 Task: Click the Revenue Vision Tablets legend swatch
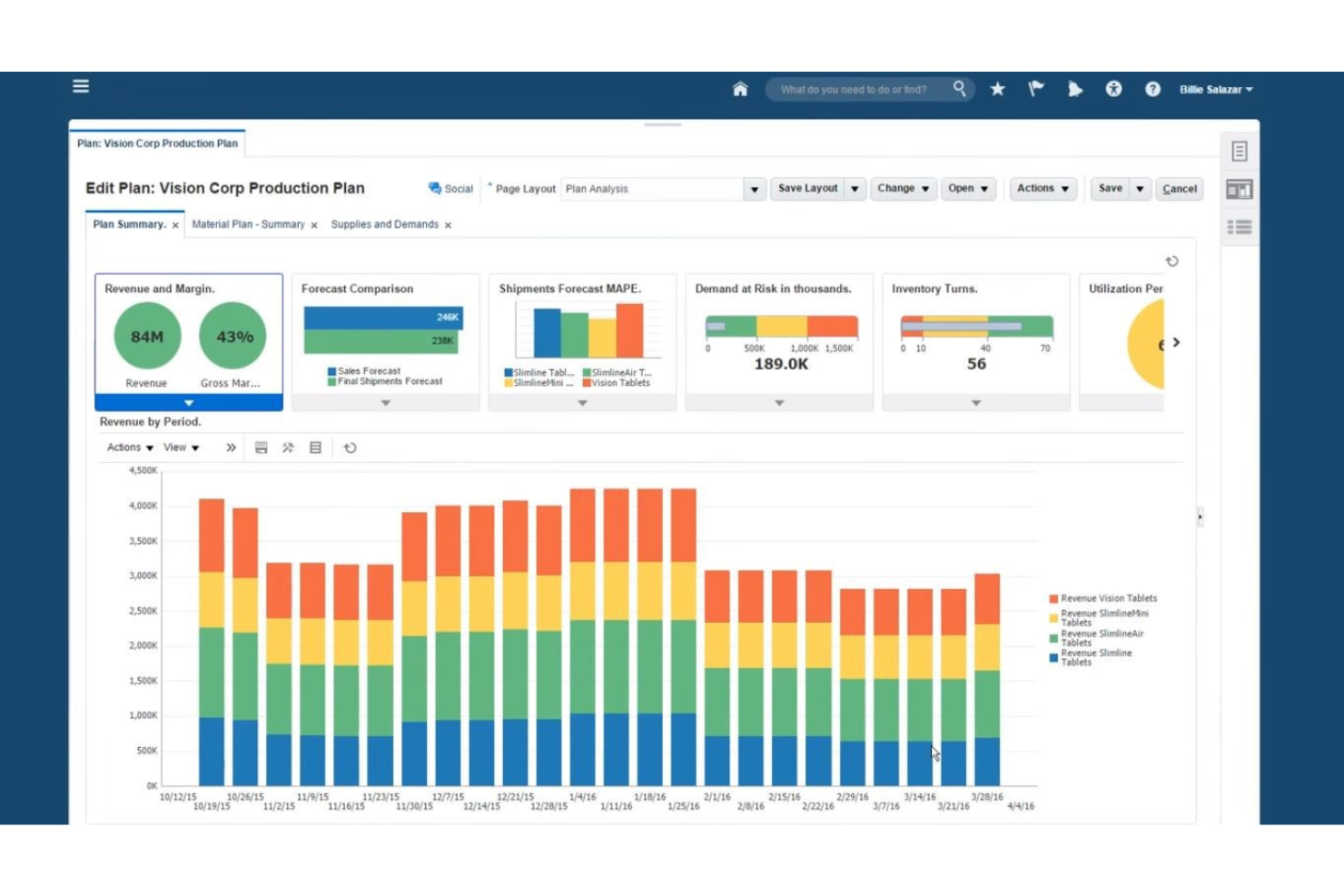pos(1053,599)
